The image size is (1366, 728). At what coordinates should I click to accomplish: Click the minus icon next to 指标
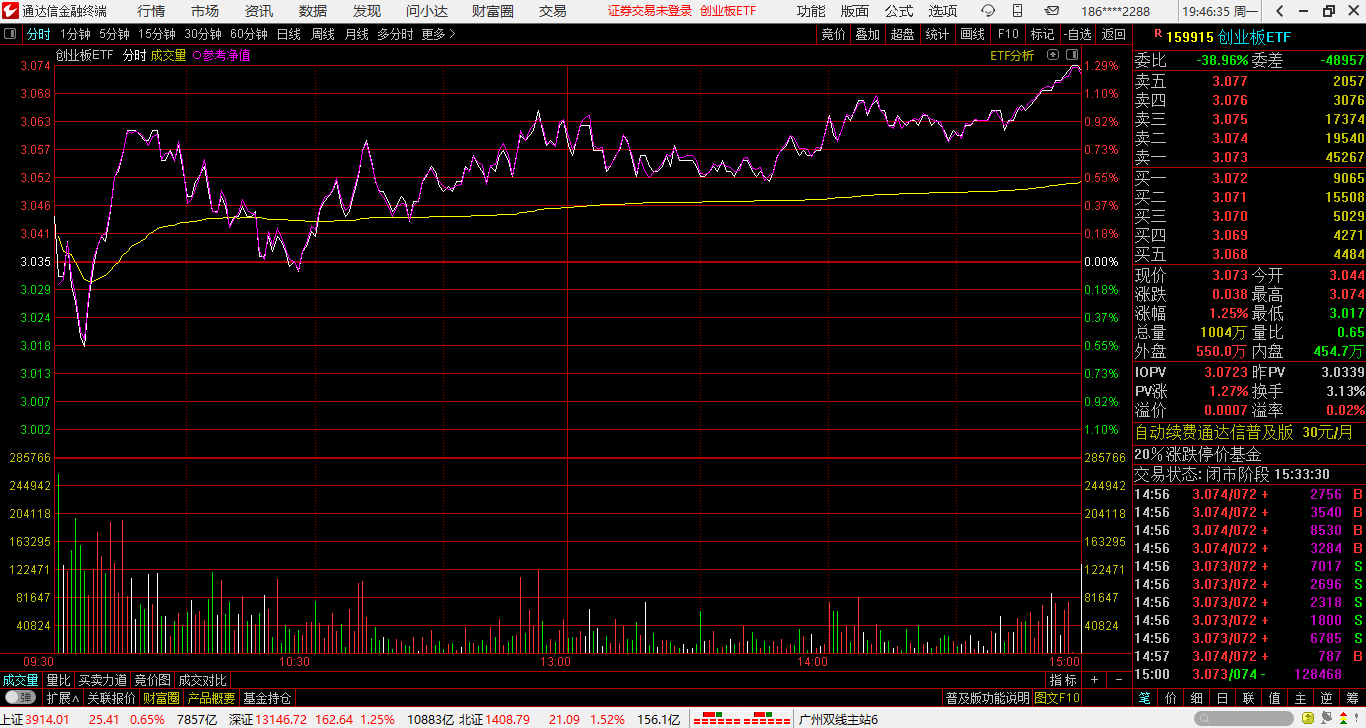(1118, 680)
